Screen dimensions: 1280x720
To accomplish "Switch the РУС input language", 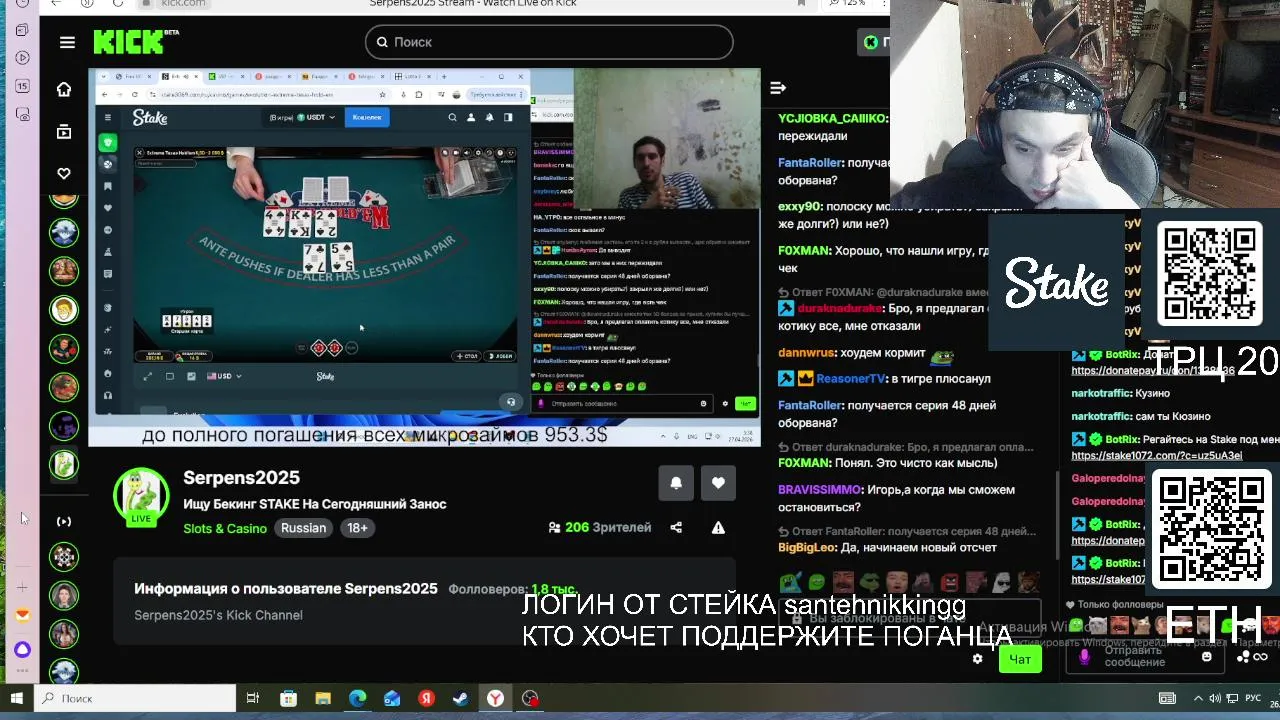I will (1252, 698).
